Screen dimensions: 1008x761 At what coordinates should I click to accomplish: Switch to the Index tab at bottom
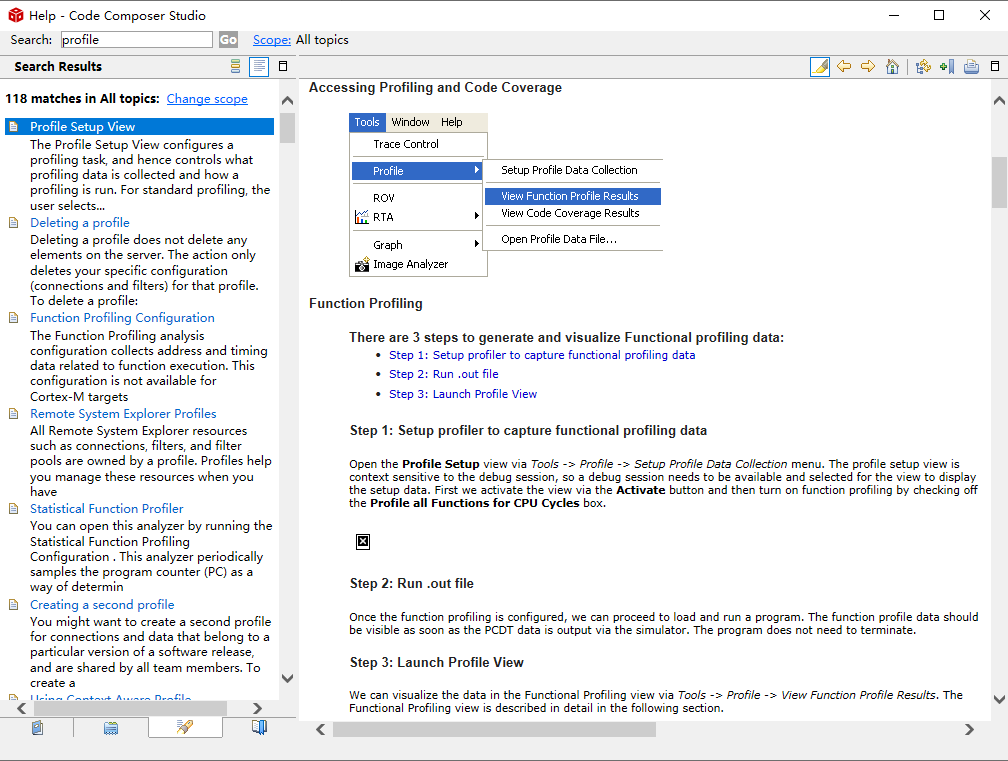111,728
